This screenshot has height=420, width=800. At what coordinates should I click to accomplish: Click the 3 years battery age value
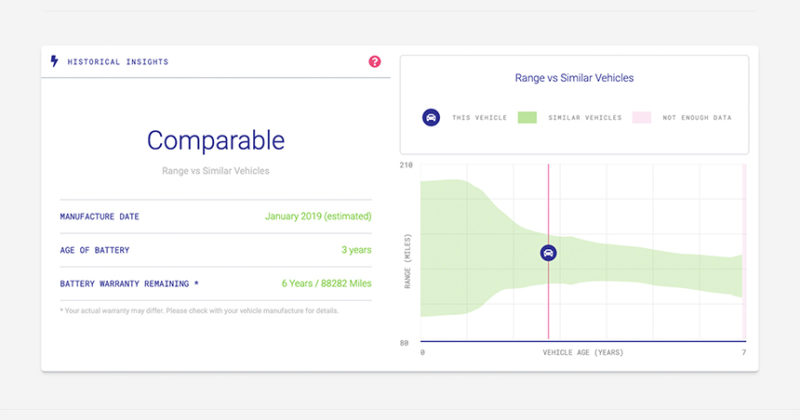(356, 250)
